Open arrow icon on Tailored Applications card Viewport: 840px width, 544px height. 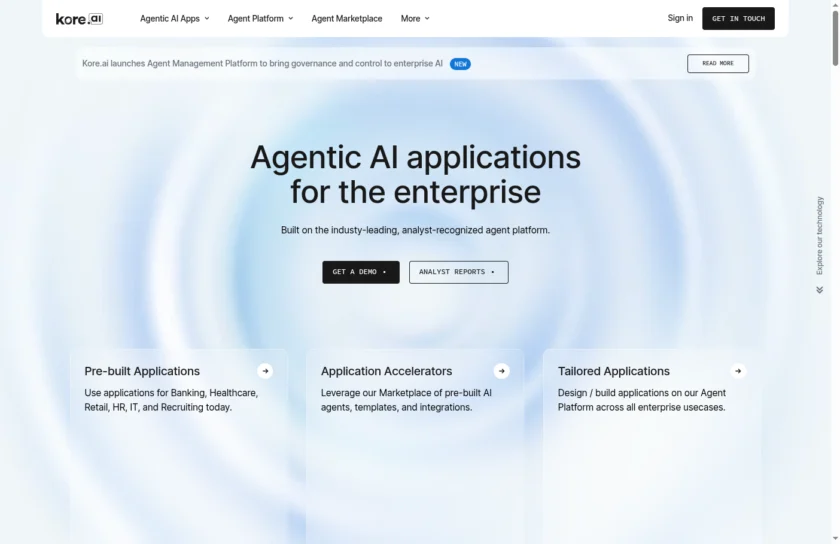point(738,371)
